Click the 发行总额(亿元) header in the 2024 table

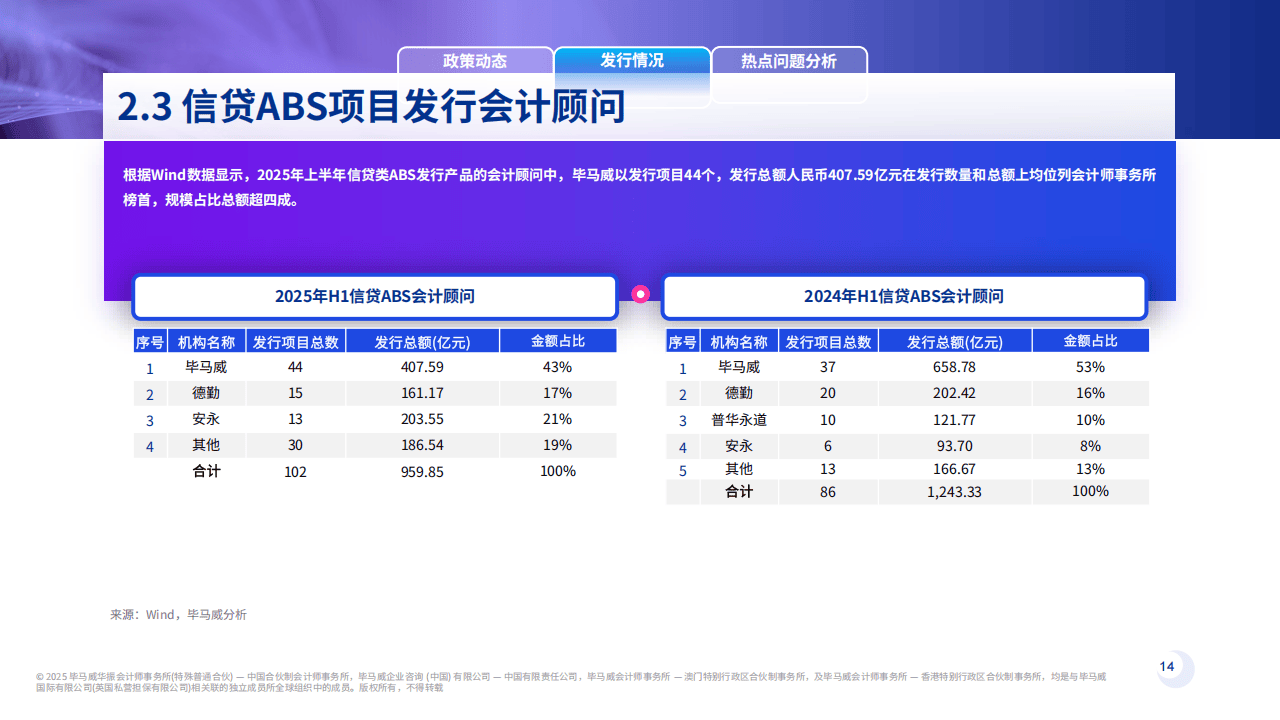[x=955, y=340]
